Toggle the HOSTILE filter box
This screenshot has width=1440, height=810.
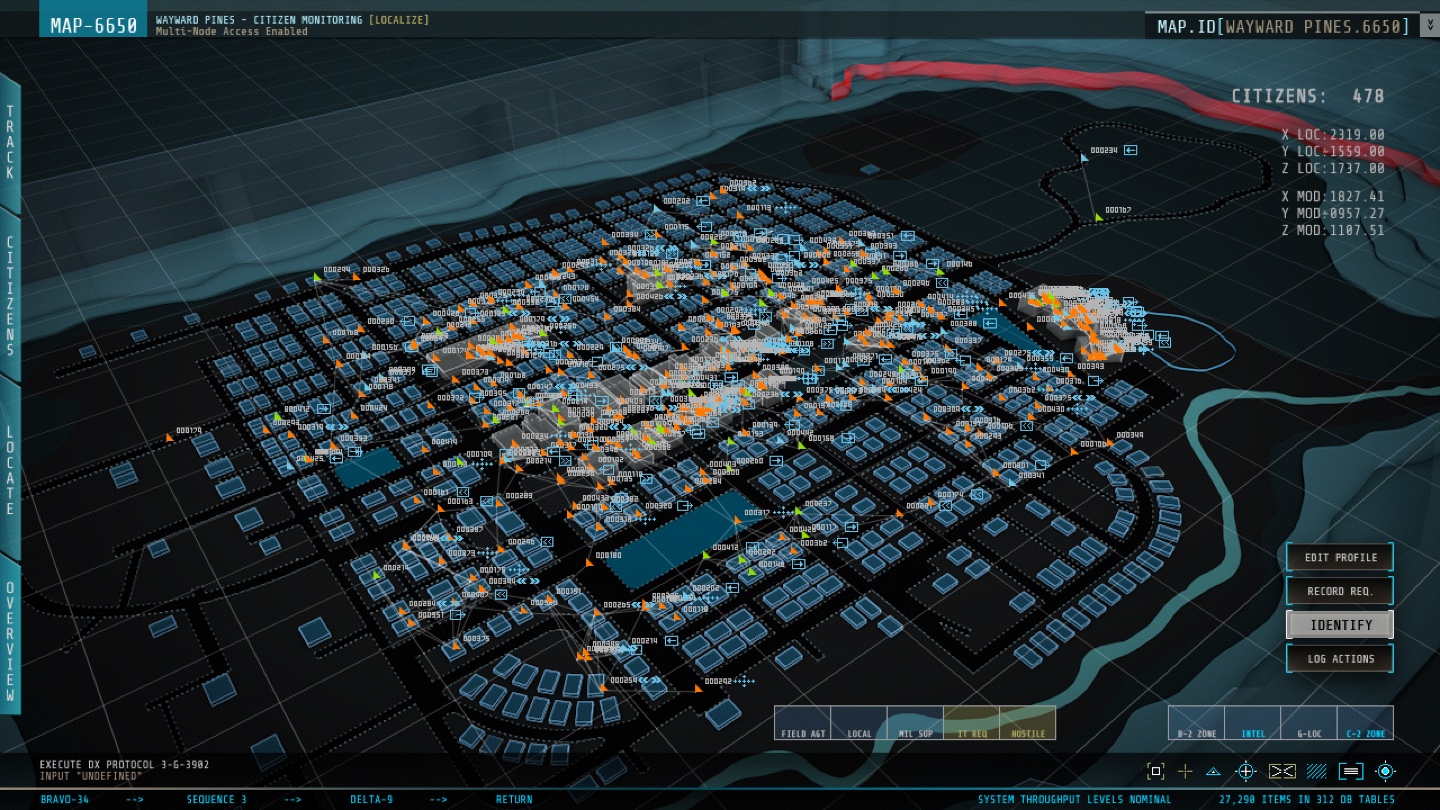point(1028,723)
